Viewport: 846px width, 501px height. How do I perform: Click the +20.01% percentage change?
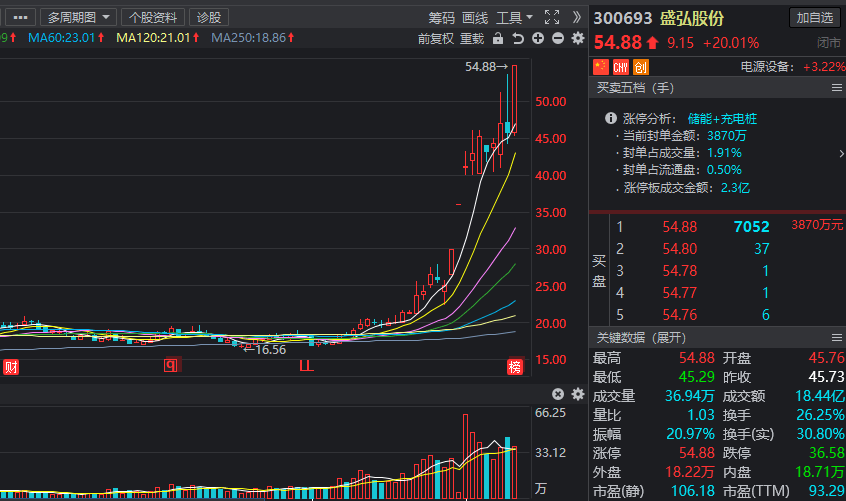point(731,43)
